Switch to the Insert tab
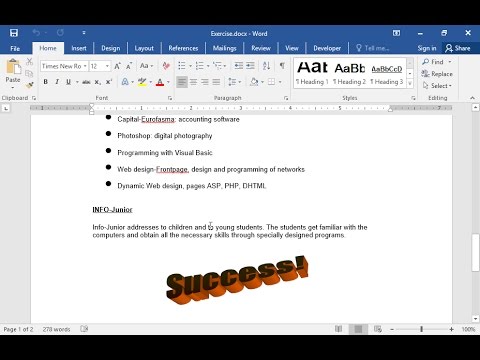Viewport: 480px width, 360px height. coord(79,48)
